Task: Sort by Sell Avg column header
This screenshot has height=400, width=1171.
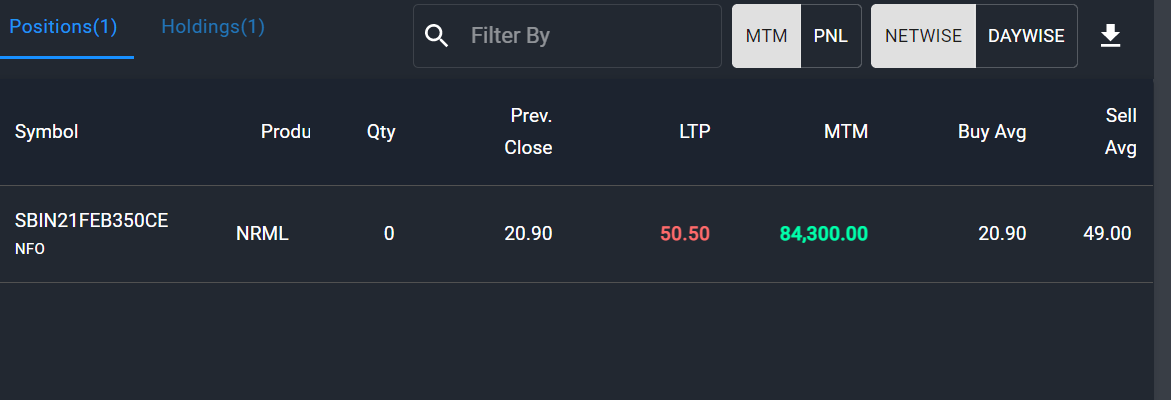Action: click(1120, 132)
